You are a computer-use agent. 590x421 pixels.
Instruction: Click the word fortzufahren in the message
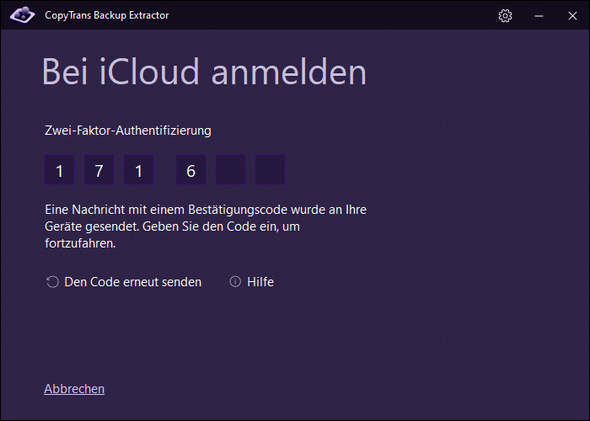click(80, 243)
